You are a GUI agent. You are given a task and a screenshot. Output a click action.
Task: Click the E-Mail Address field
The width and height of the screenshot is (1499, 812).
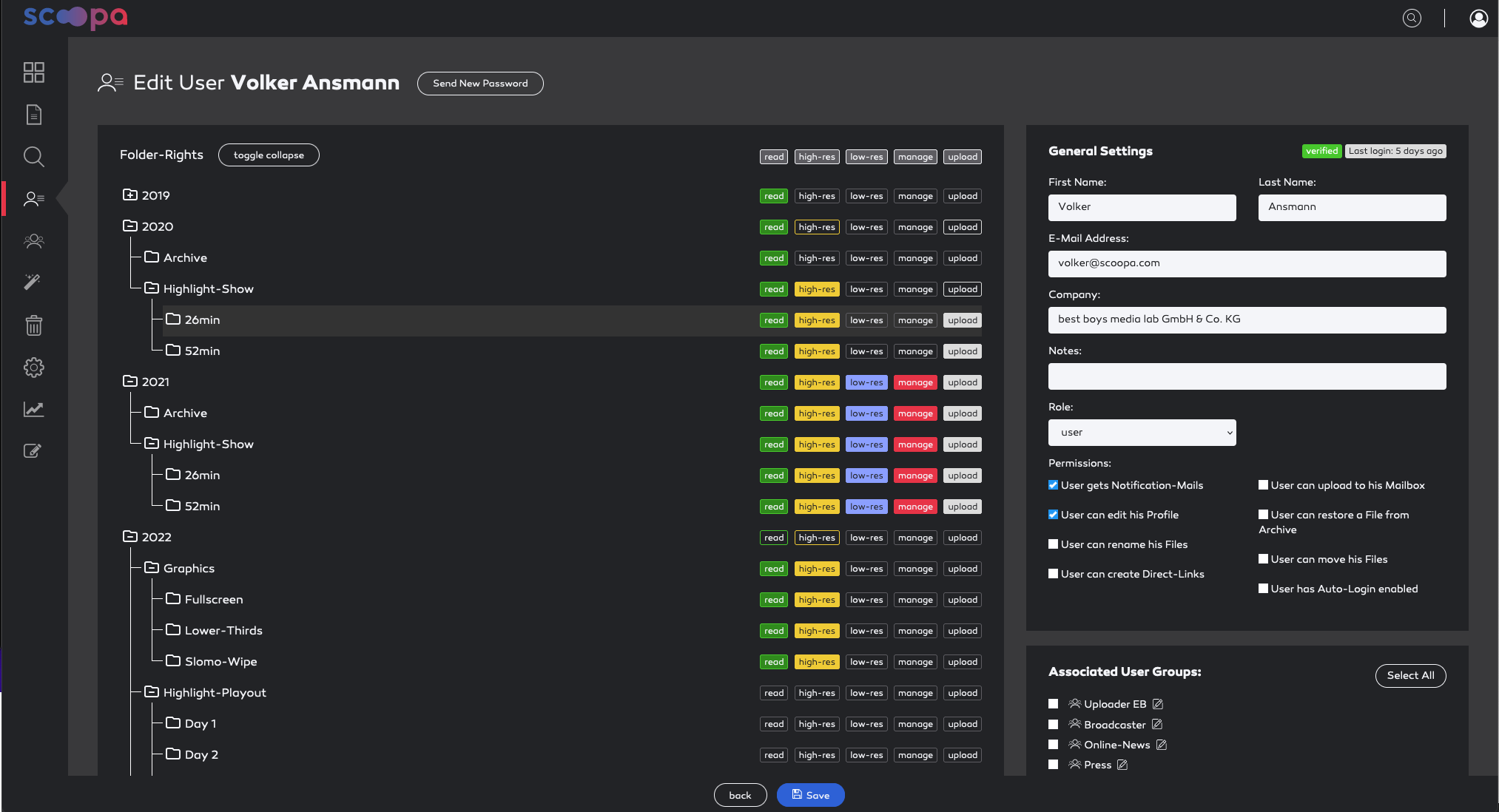pos(1247,264)
